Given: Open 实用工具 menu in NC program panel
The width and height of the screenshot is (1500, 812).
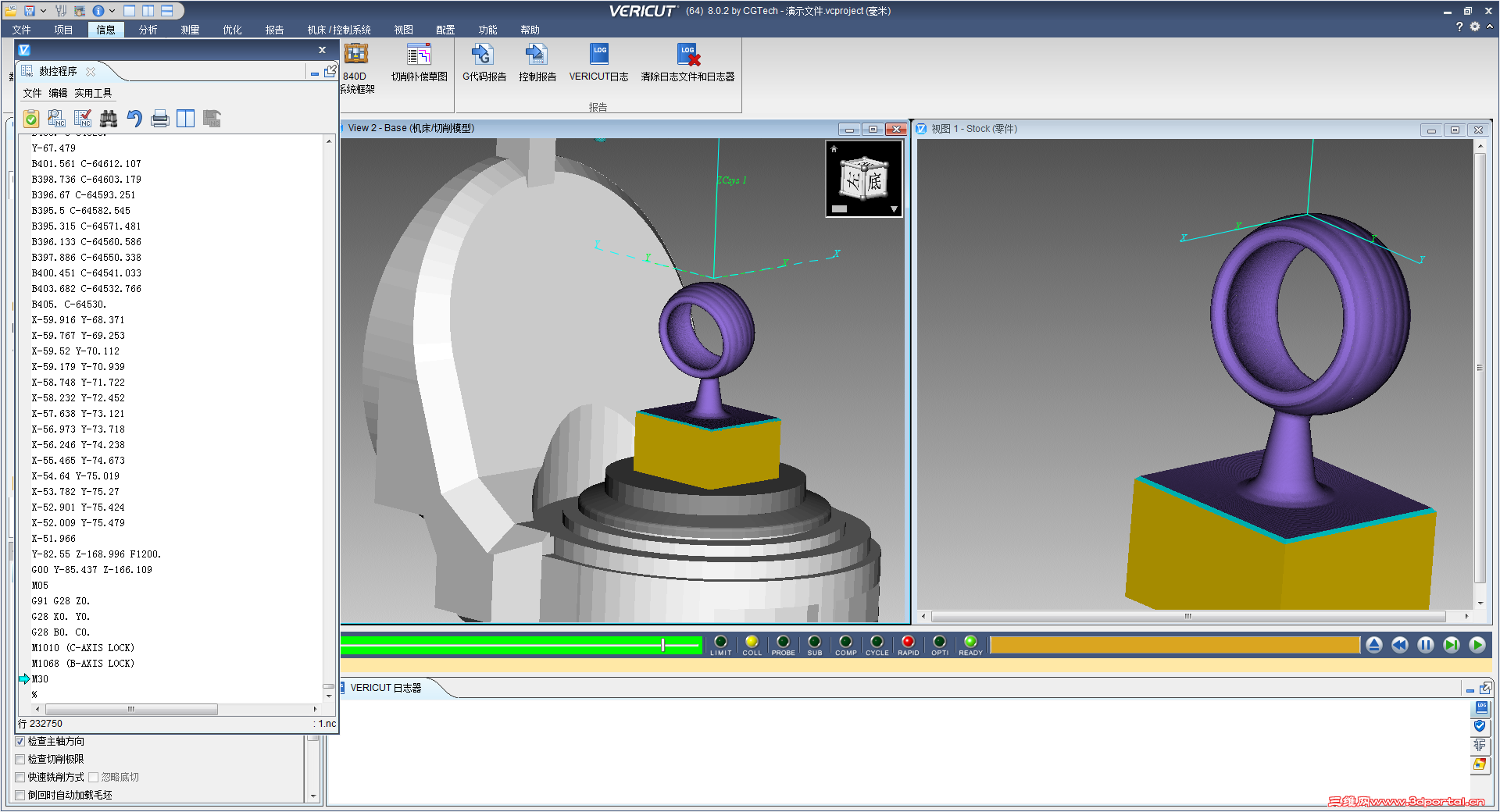Looking at the screenshot, I should [x=93, y=93].
